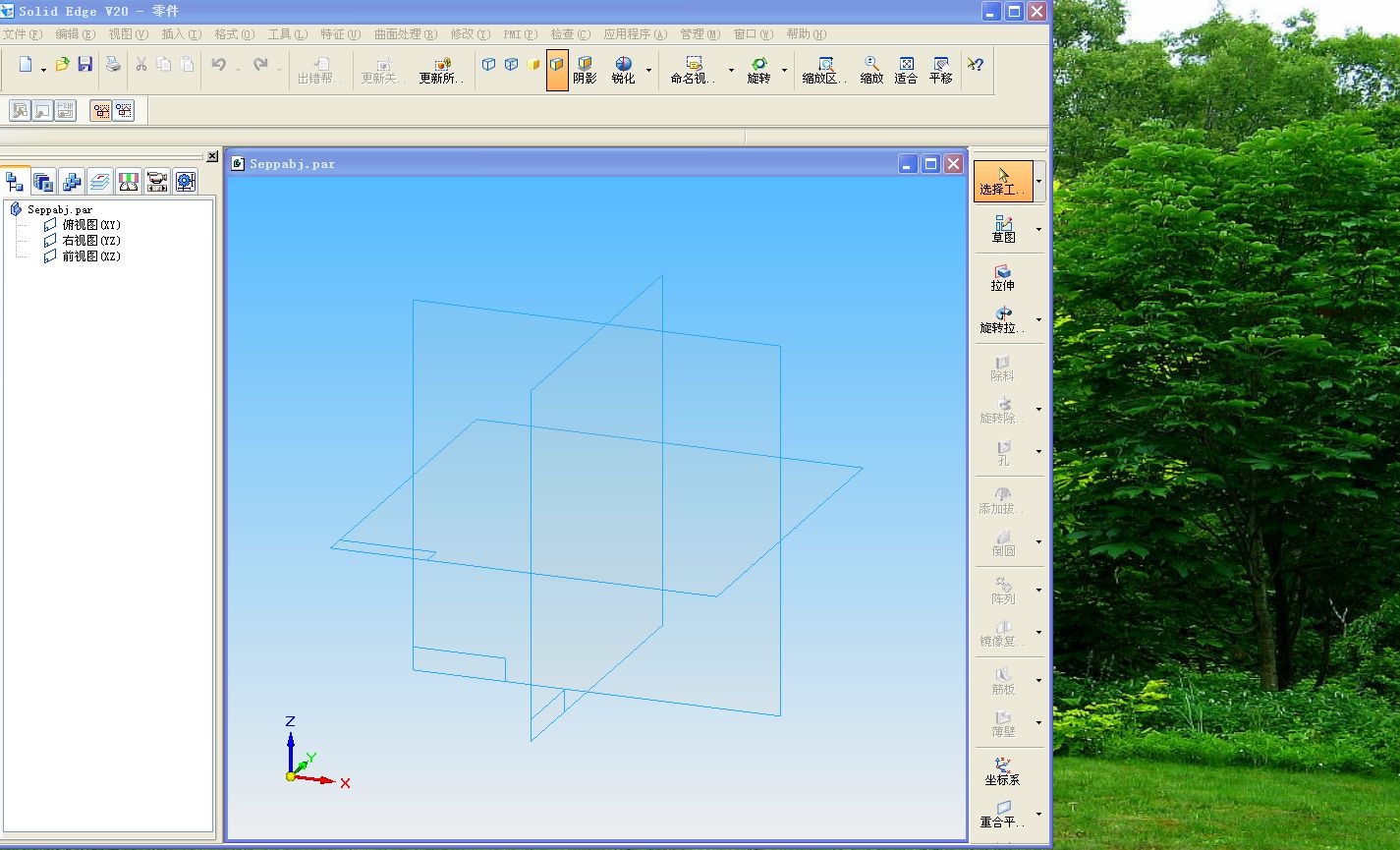Image resolution: width=1400 pixels, height=850 pixels.
Task: Click the 适合 (fit) view icon
Action: click(906, 71)
